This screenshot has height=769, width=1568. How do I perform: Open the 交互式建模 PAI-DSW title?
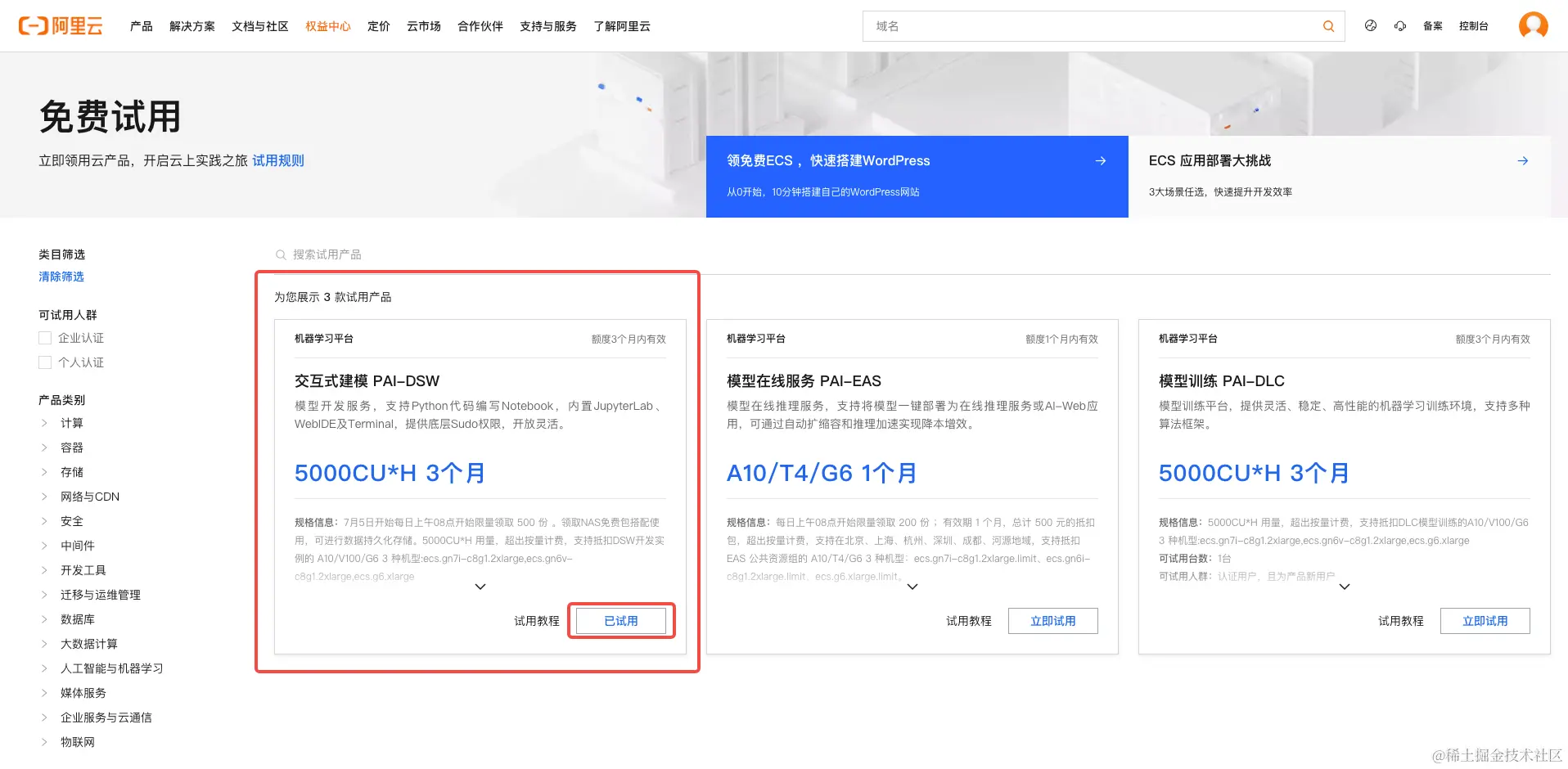[x=367, y=381]
